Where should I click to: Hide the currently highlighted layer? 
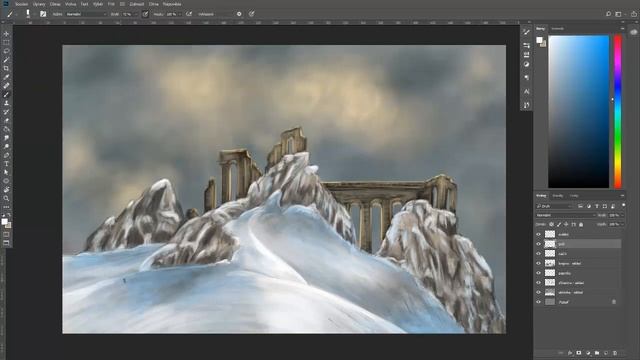(x=538, y=244)
